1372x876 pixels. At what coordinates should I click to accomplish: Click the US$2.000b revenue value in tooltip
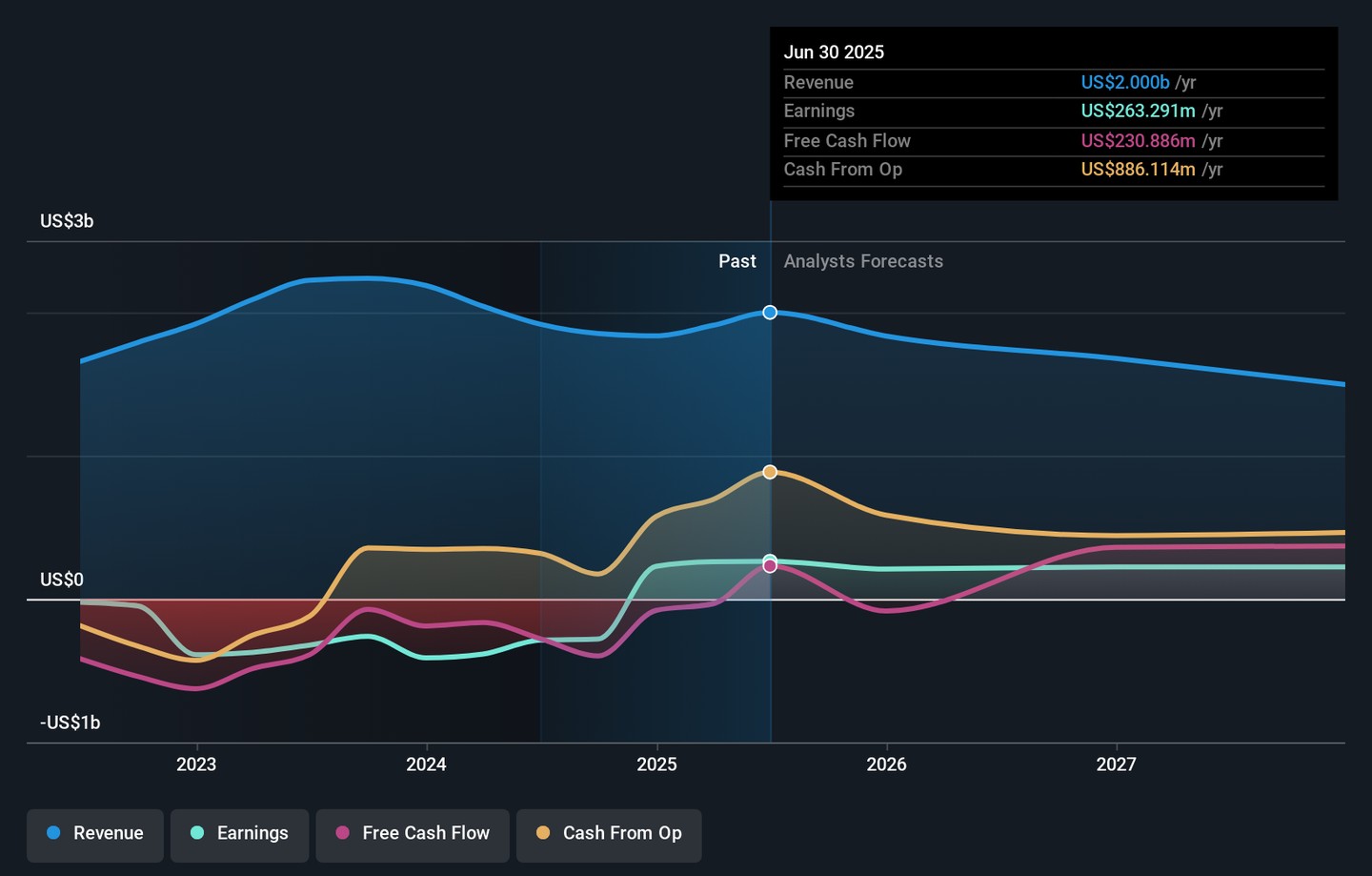(1124, 83)
